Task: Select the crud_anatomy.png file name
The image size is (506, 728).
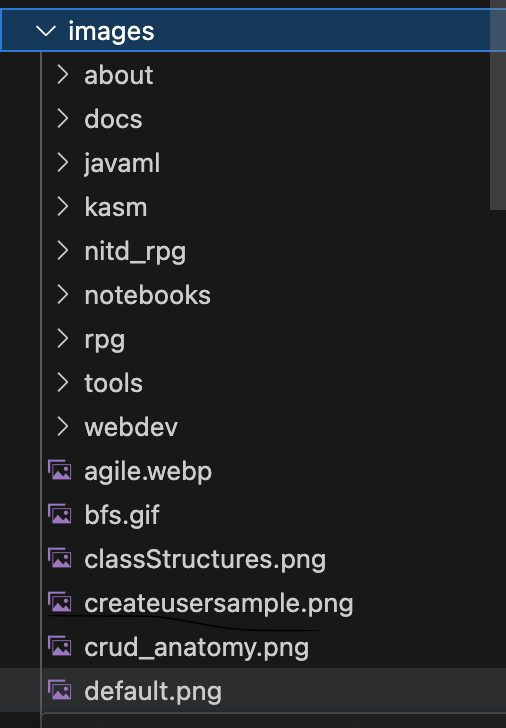Action: click(196, 648)
